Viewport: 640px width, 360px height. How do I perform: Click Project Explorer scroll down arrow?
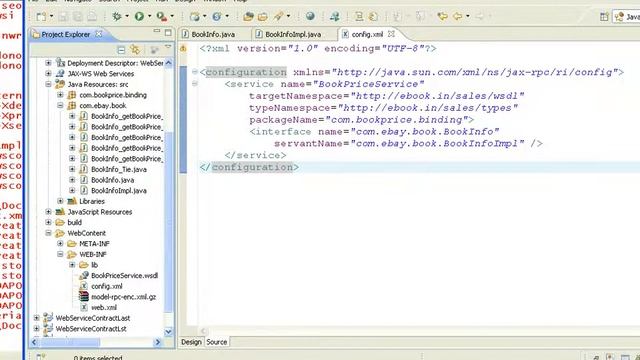coord(168,332)
